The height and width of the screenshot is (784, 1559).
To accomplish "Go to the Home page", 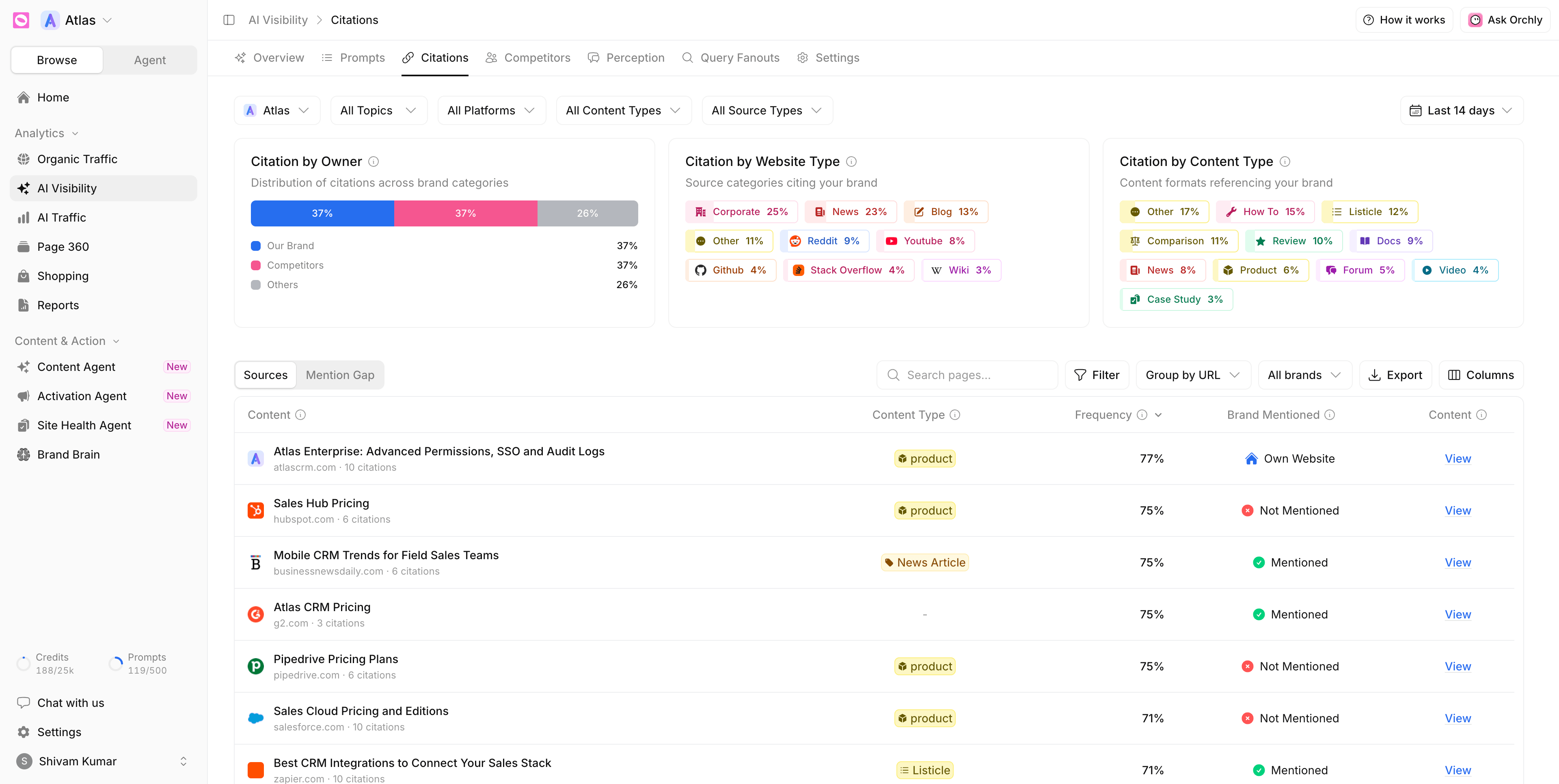I will click(104, 97).
